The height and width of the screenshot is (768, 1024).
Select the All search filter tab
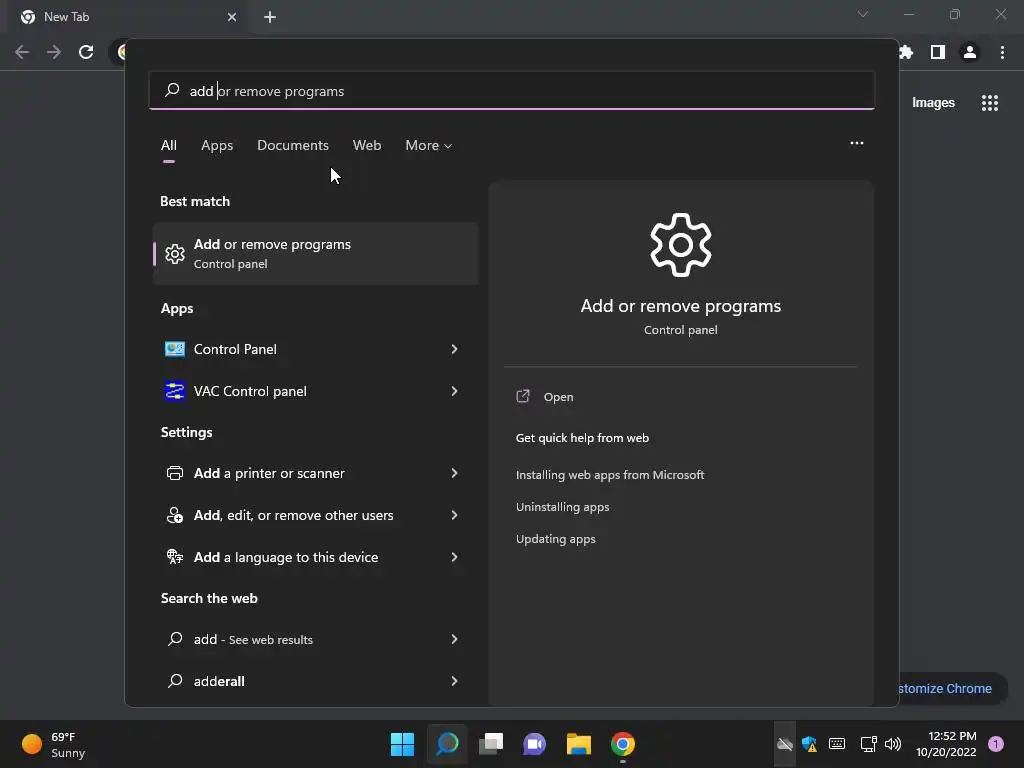(168, 146)
